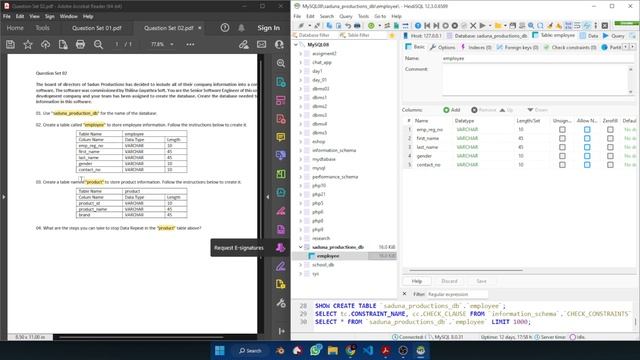This screenshot has width=640, height=360.
Task: Toggle Unsigned checkbox for gender column
Action: [x=562, y=156]
